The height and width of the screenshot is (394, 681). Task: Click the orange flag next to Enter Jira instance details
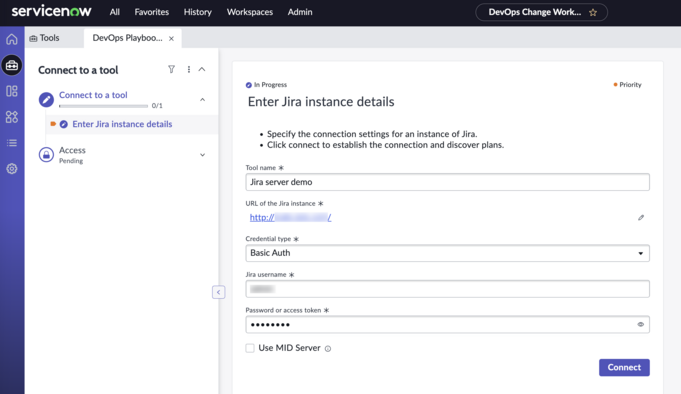53,124
